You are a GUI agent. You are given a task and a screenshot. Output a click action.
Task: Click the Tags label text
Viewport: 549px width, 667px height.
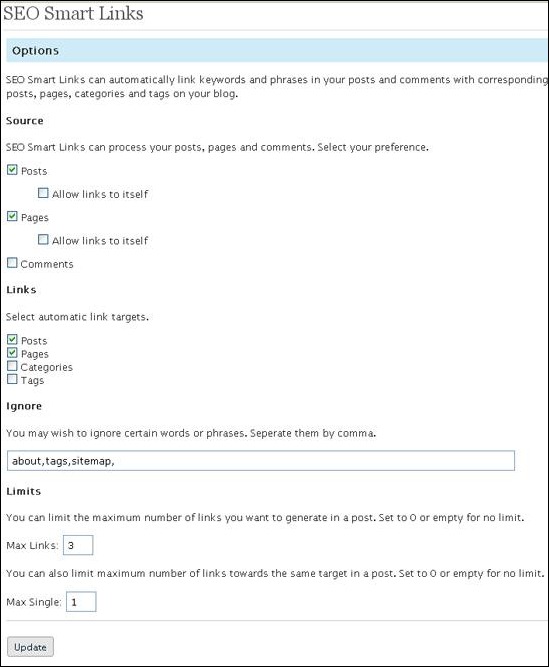(x=32, y=380)
